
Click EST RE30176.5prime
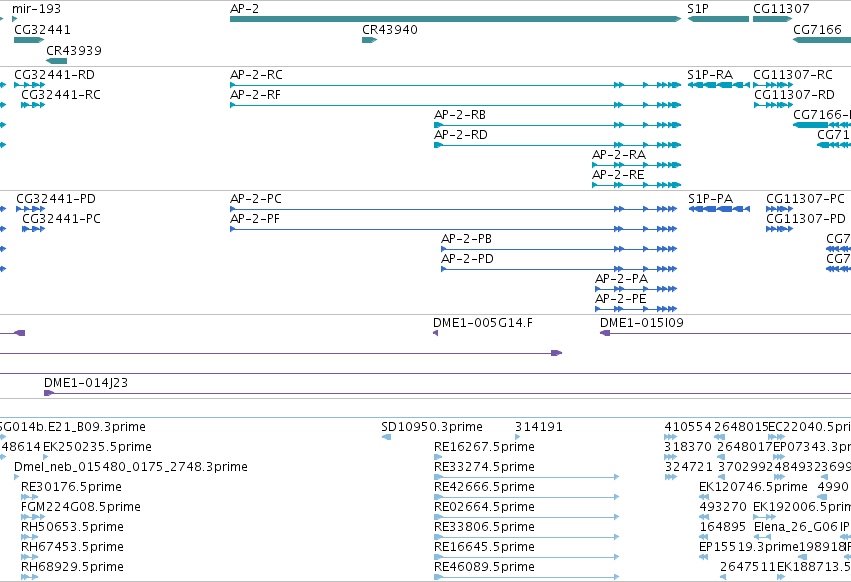pyautogui.click(x=29, y=497)
